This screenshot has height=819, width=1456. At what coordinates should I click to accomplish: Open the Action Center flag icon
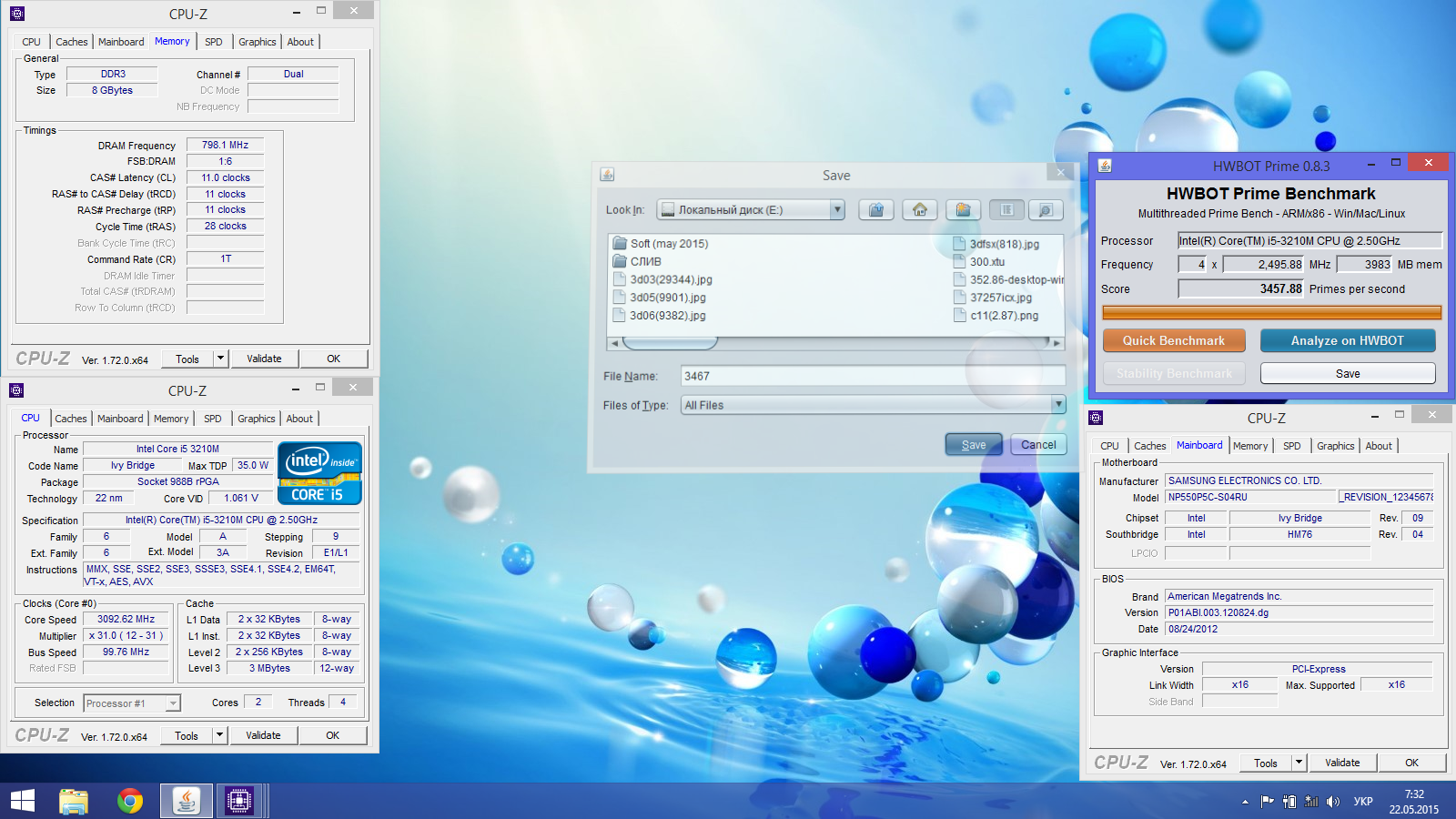tap(1267, 802)
